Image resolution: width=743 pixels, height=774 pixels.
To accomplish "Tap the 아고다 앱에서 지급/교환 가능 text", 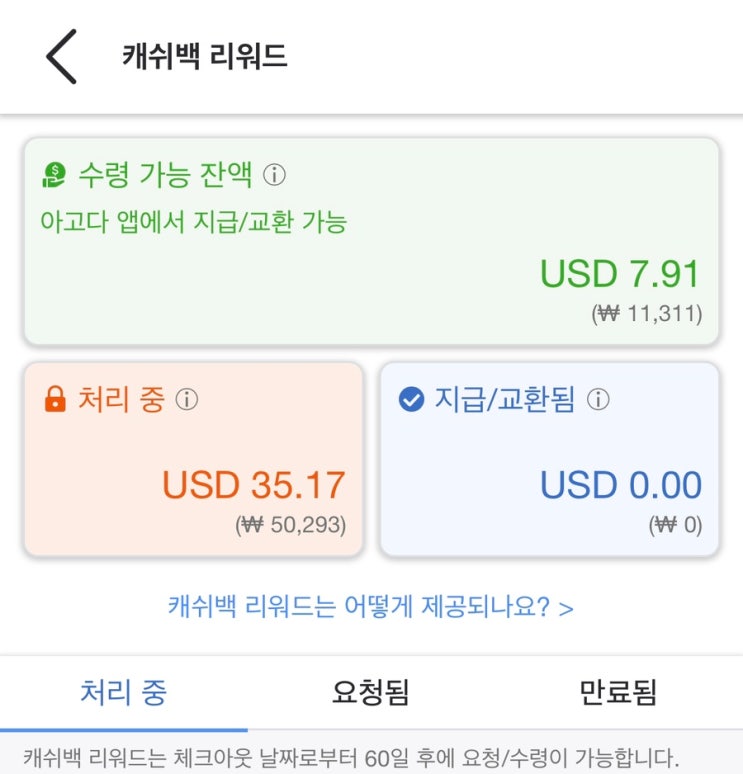I will coord(193,221).
